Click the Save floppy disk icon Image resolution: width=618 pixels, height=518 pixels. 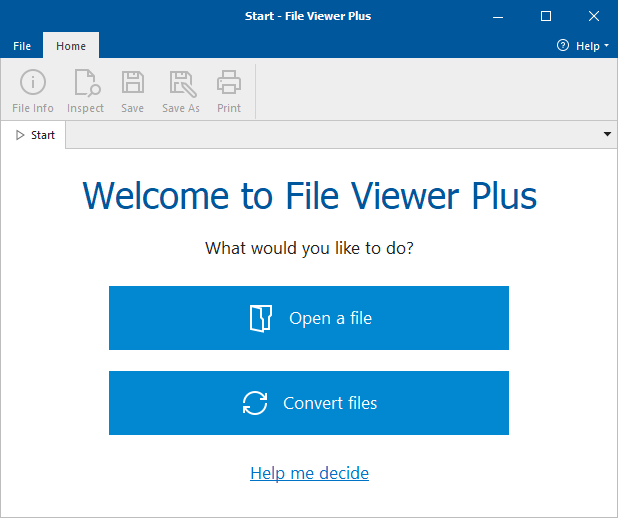point(133,82)
